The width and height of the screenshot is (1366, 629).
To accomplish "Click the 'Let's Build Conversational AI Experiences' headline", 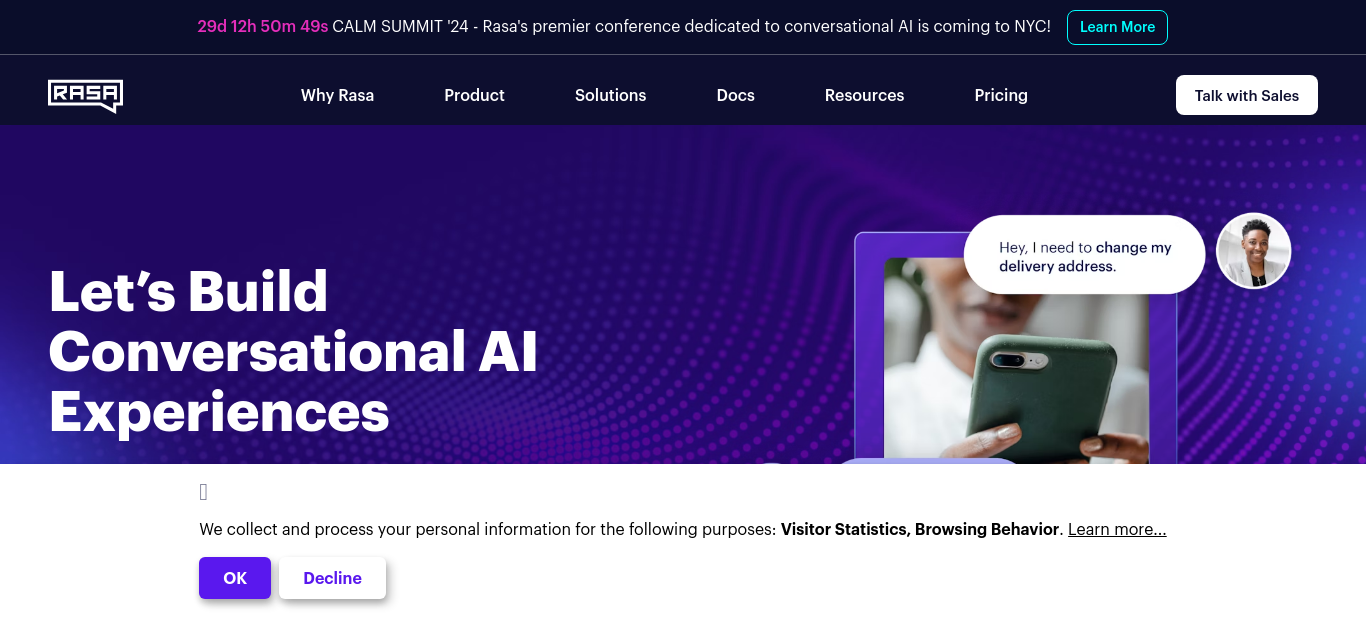I will pos(293,351).
